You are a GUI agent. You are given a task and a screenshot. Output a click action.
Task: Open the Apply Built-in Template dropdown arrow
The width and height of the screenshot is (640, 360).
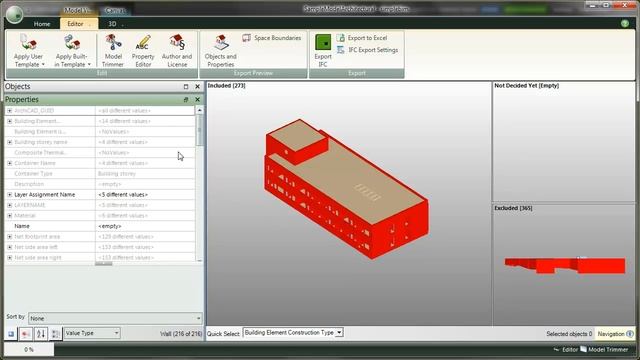(x=89, y=64)
